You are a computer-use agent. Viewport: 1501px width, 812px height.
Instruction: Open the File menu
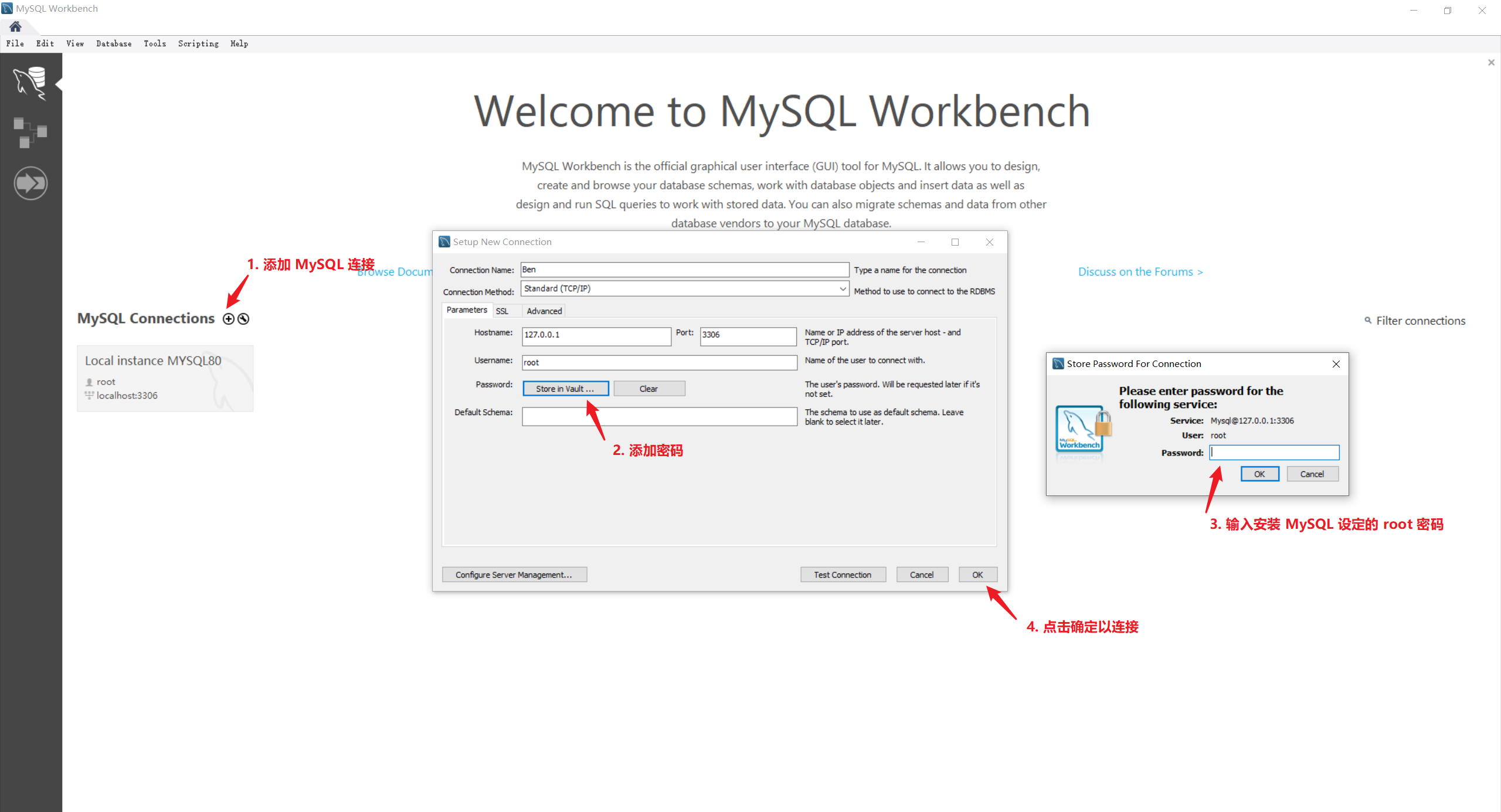tap(15, 43)
